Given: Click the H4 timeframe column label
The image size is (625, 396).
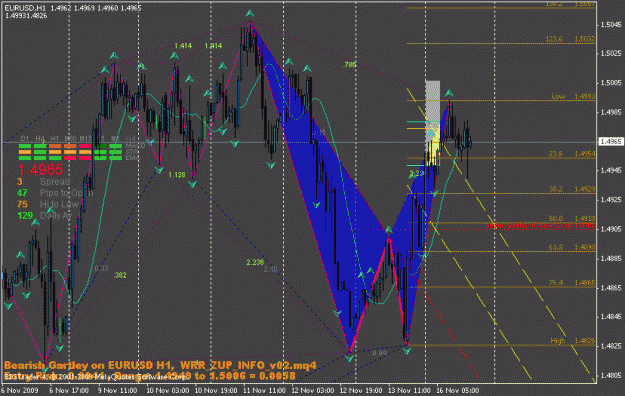Looking at the screenshot, I should pyautogui.click(x=40, y=138).
